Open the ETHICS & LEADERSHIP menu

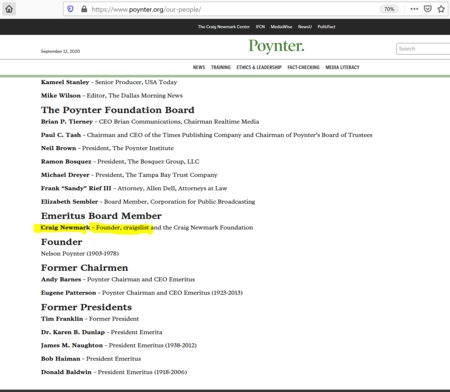[x=259, y=67]
